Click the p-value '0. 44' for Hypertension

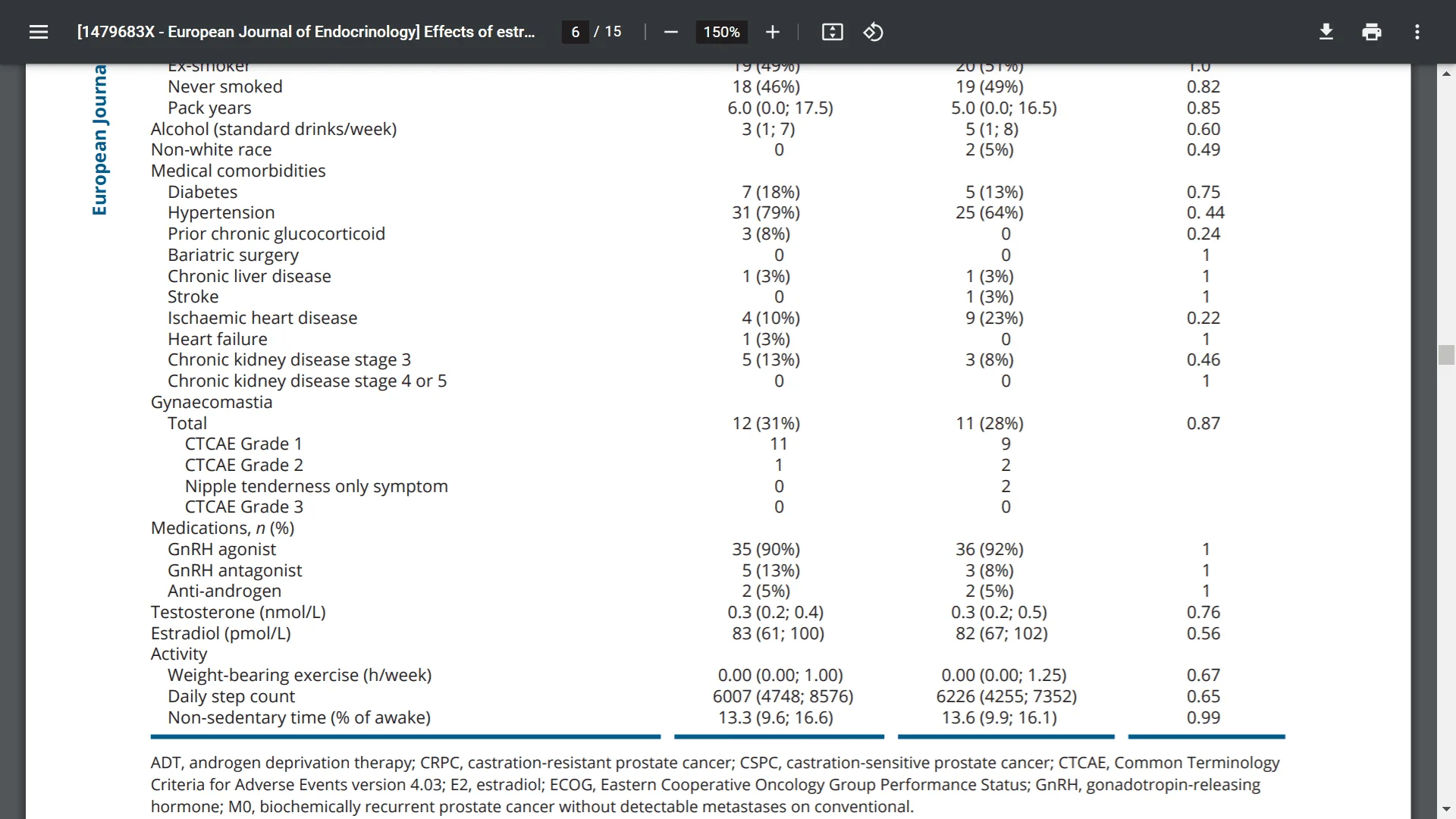coord(1206,212)
